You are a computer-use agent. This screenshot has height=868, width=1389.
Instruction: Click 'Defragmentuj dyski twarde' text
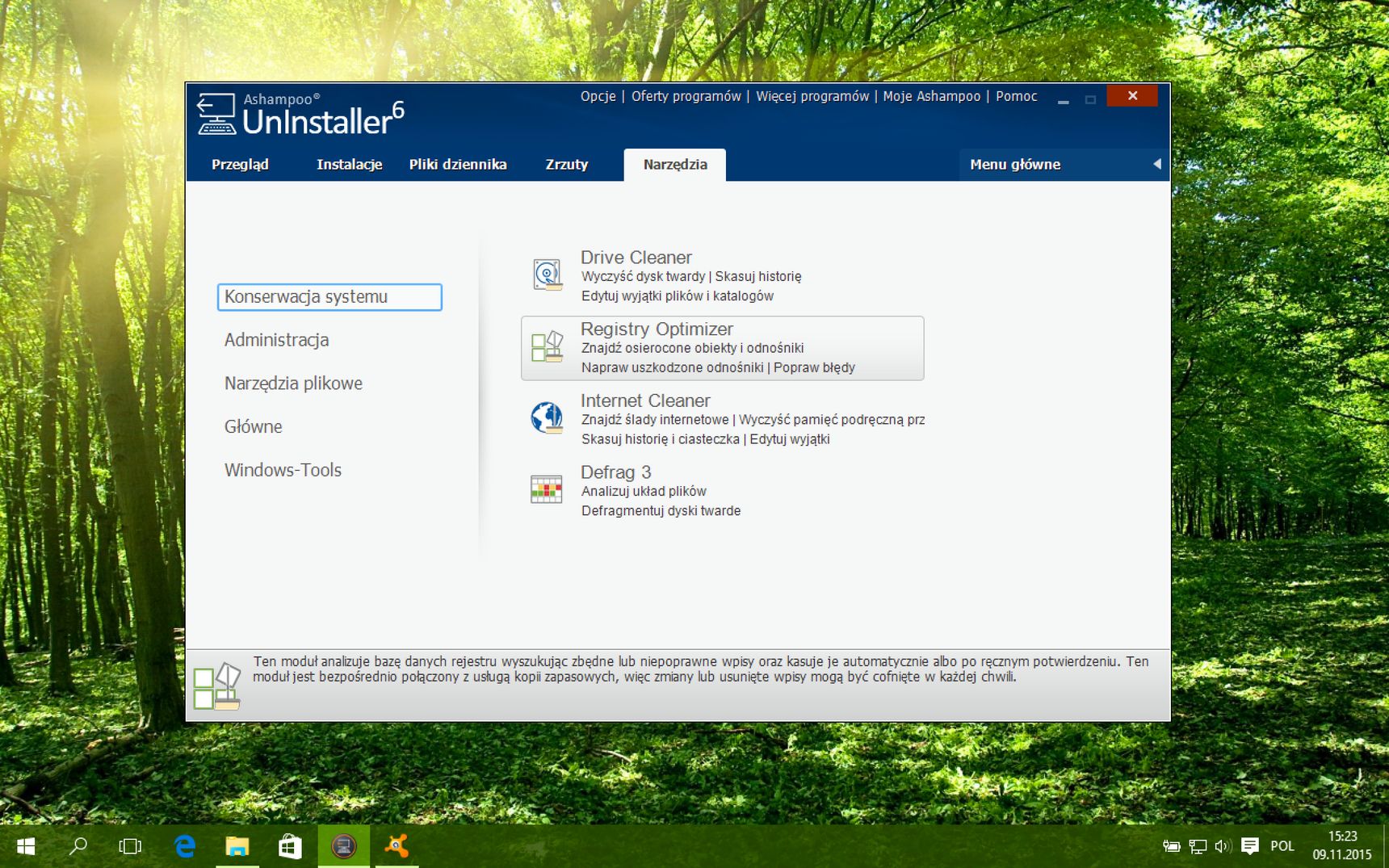tap(661, 511)
